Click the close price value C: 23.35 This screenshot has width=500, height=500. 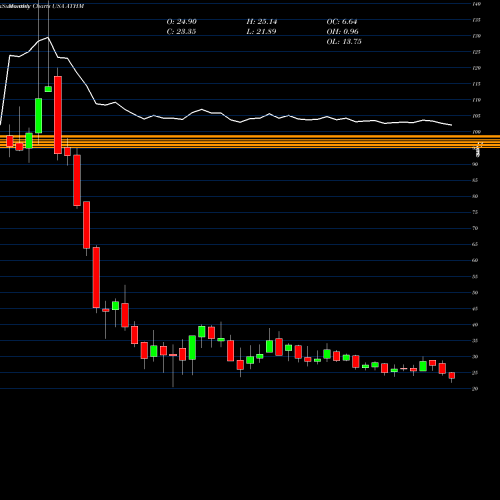pos(181,32)
